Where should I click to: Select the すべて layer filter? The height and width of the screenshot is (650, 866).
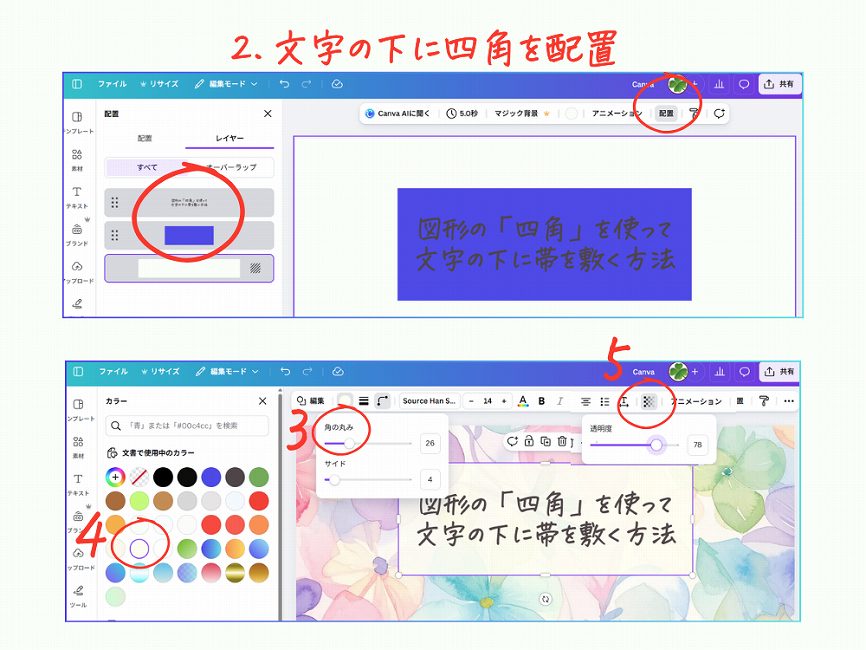146,167
